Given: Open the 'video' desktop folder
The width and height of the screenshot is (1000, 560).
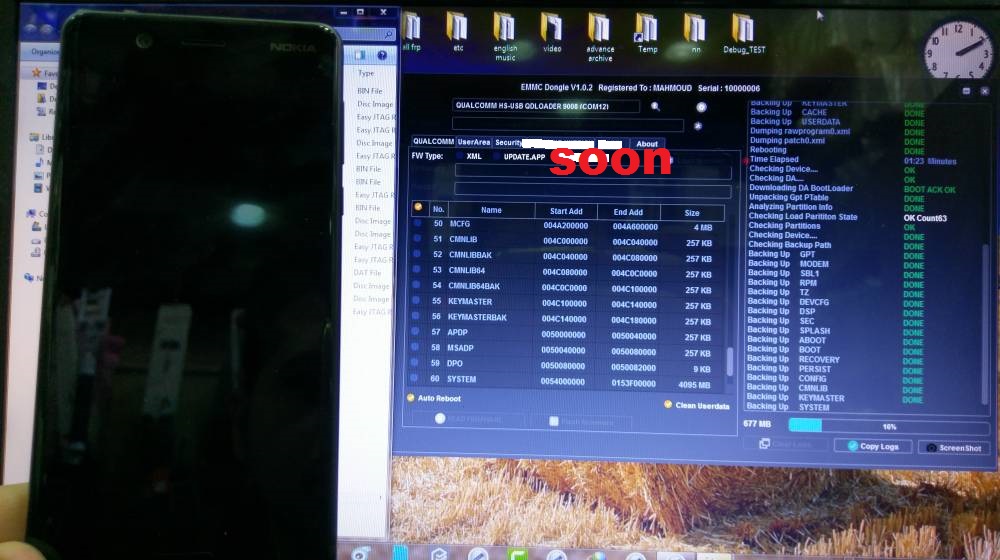Looking at the screenshot, I should coord(552,33).
